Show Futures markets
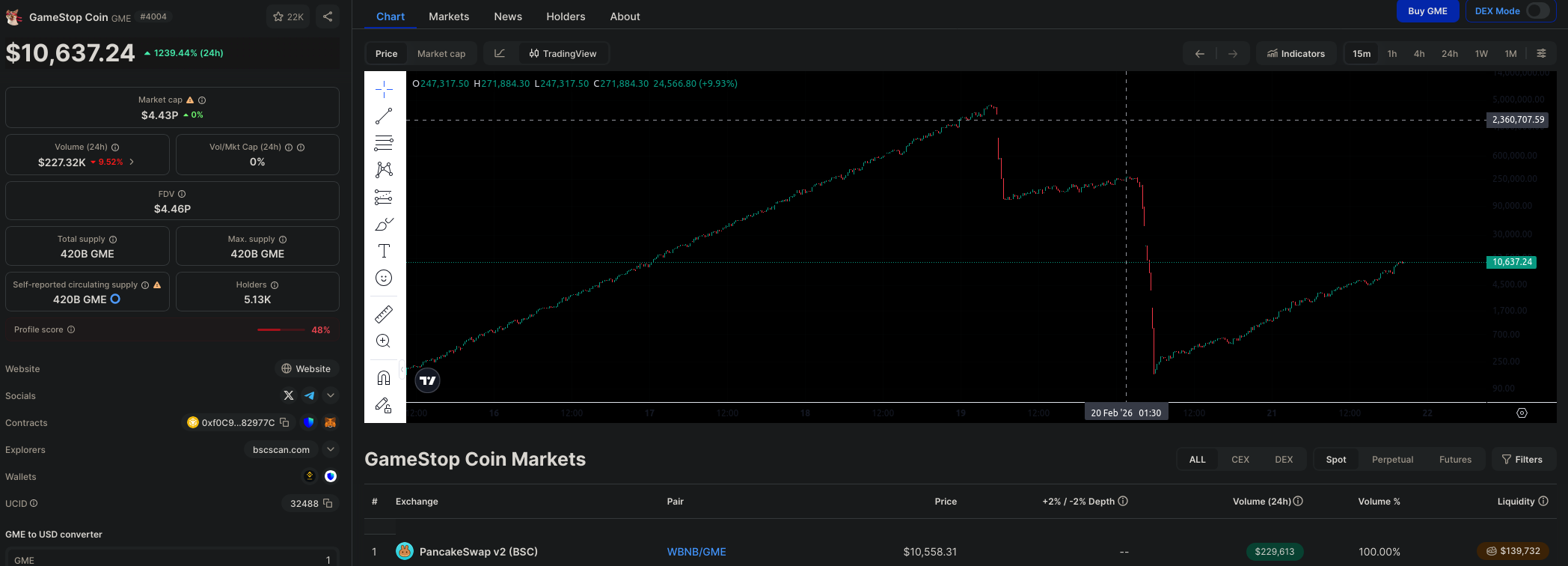The width and height of the screenshot is (1568, 566). [1455, 459]
